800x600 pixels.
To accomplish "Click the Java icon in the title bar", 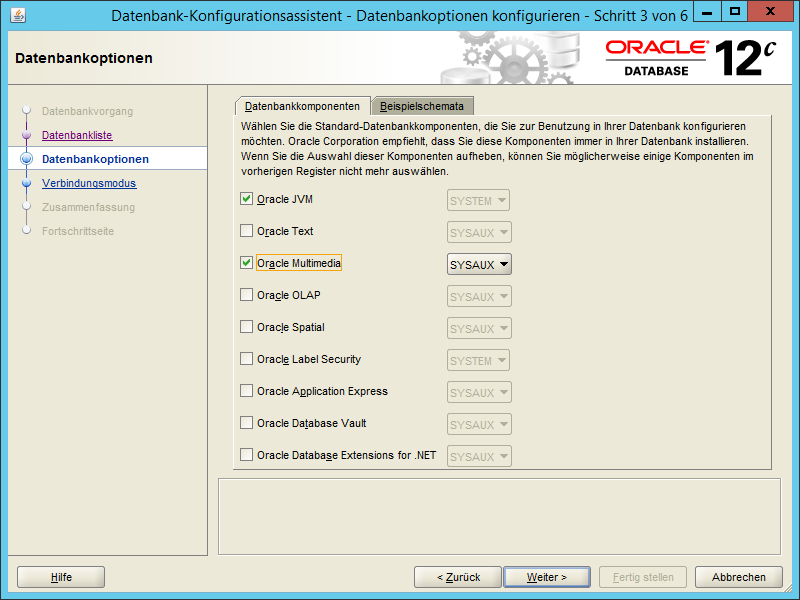I will tap(18, 15).
